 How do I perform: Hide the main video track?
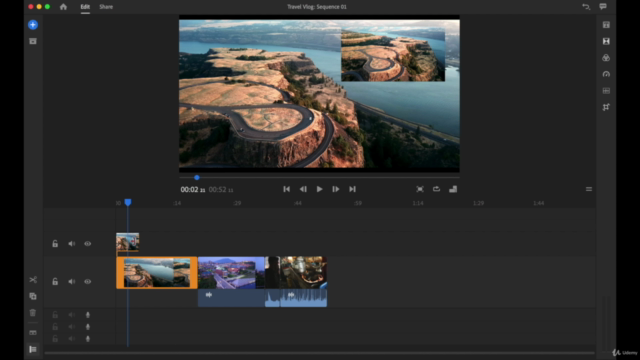coord(88,282)
